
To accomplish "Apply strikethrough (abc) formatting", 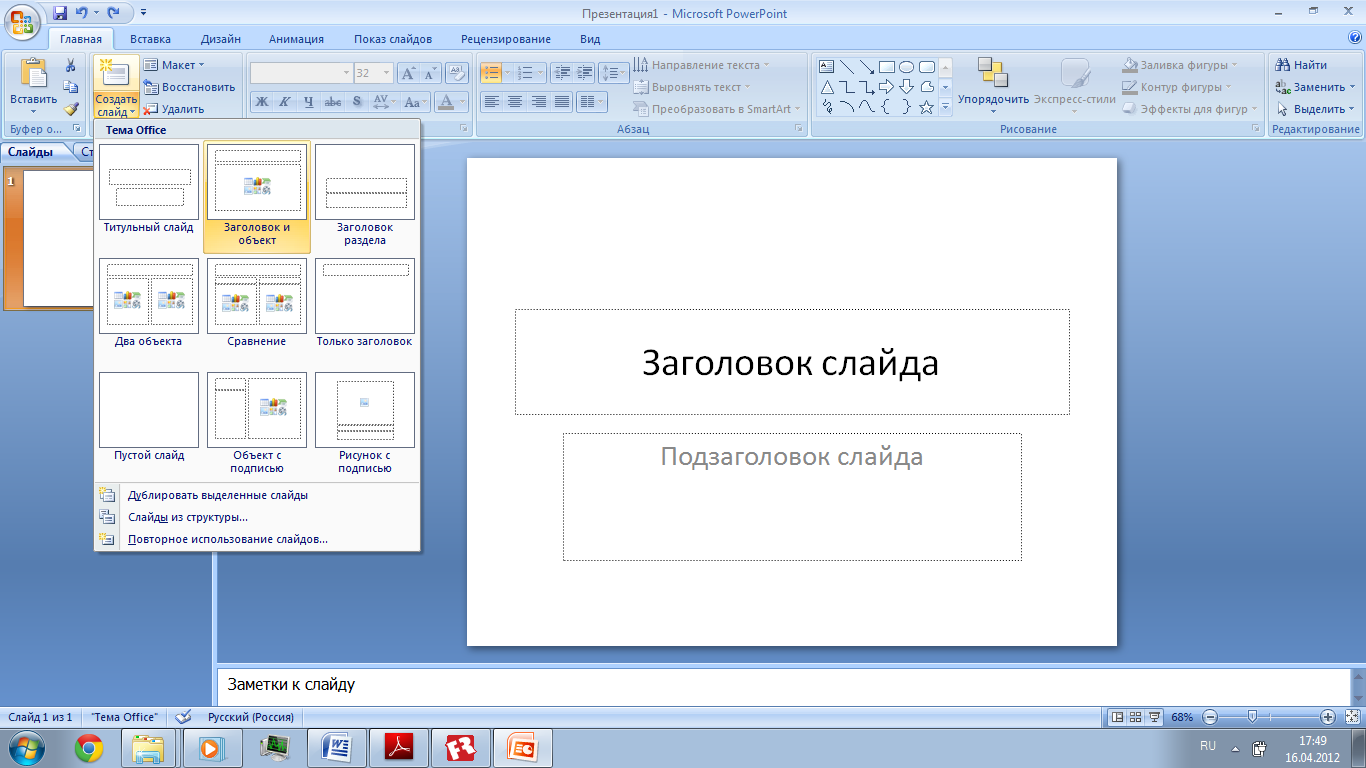I will point(332,102).
